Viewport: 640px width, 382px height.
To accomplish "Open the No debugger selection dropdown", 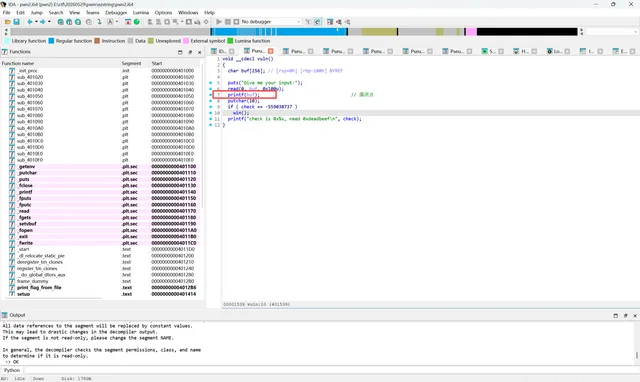I will [x=271, y=22].
